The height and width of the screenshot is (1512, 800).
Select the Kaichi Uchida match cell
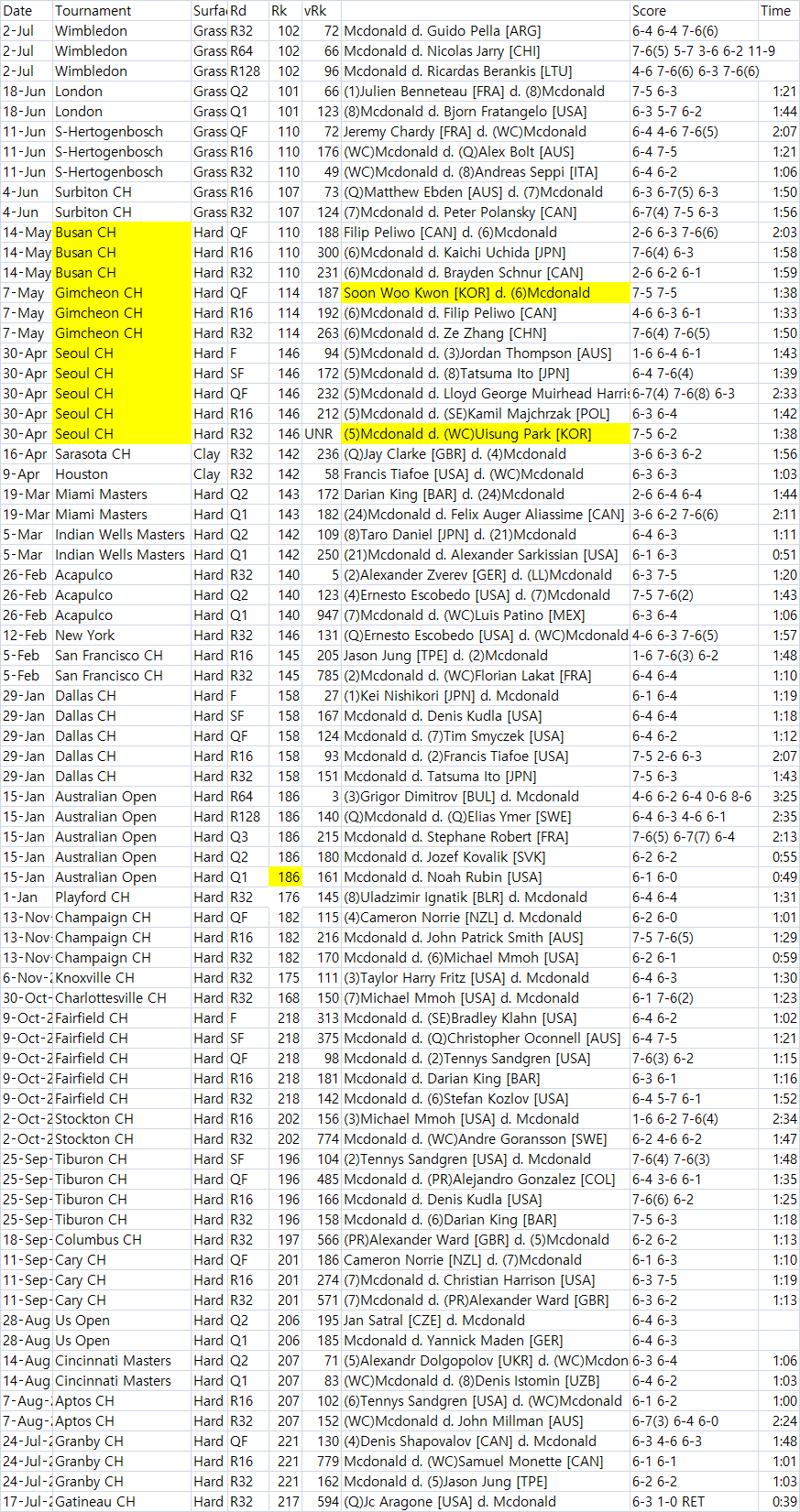(x=486, y=252)
